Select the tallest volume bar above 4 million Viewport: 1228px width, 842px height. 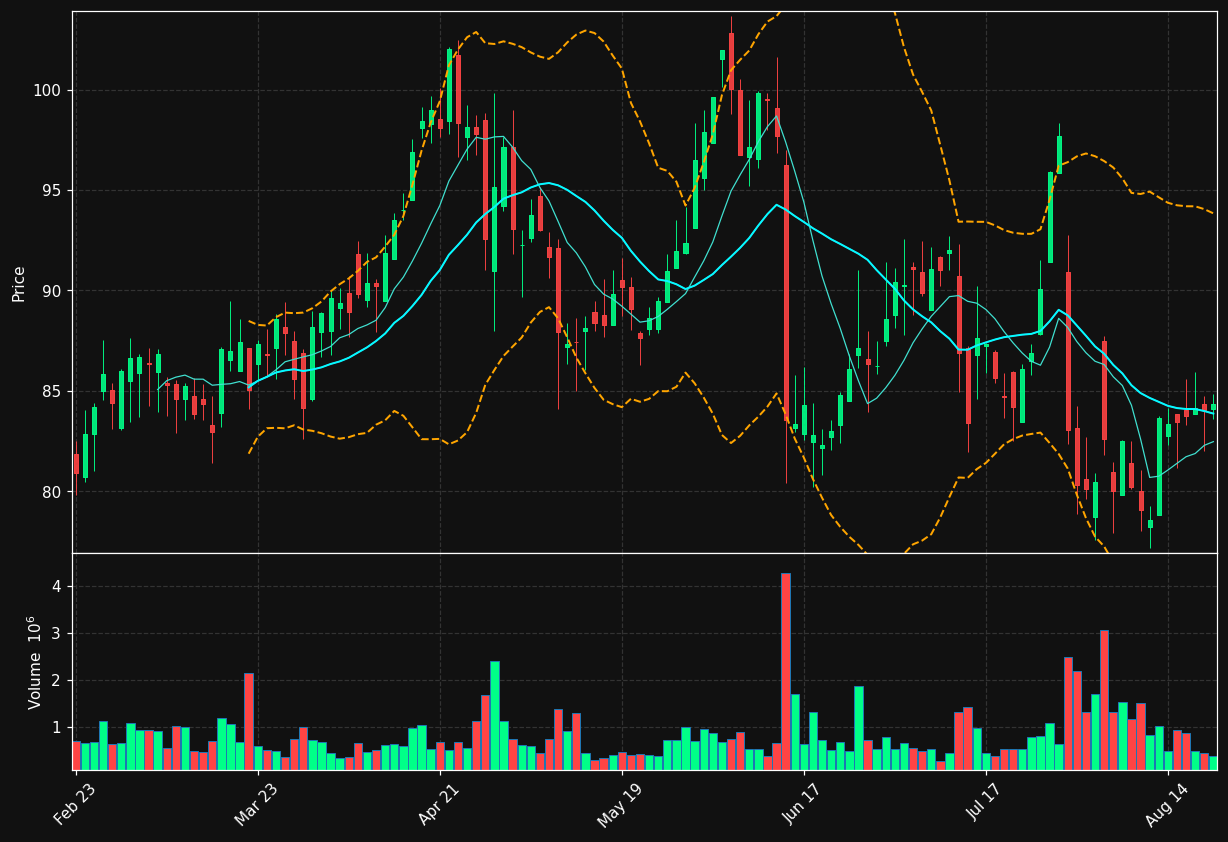786,671
